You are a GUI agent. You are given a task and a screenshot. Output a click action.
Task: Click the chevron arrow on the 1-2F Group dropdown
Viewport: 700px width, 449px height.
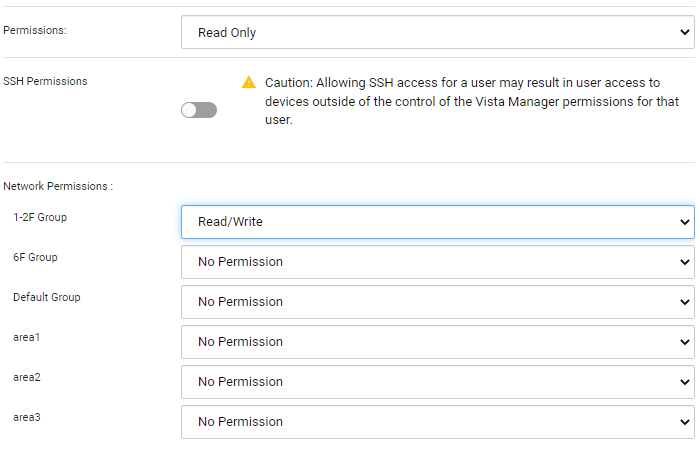[x=684, y=222]
